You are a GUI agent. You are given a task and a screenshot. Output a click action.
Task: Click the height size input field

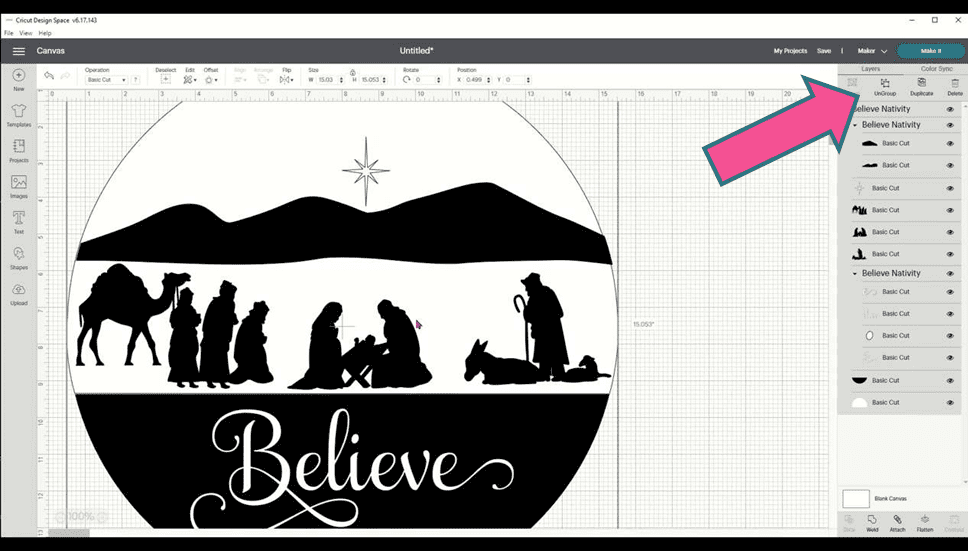370,80
